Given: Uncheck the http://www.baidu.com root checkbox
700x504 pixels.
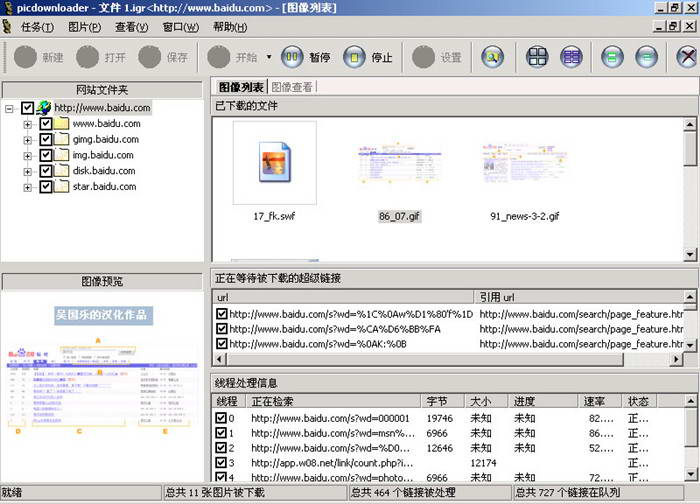Looking at the screenshot, I should tap(28, 108).
